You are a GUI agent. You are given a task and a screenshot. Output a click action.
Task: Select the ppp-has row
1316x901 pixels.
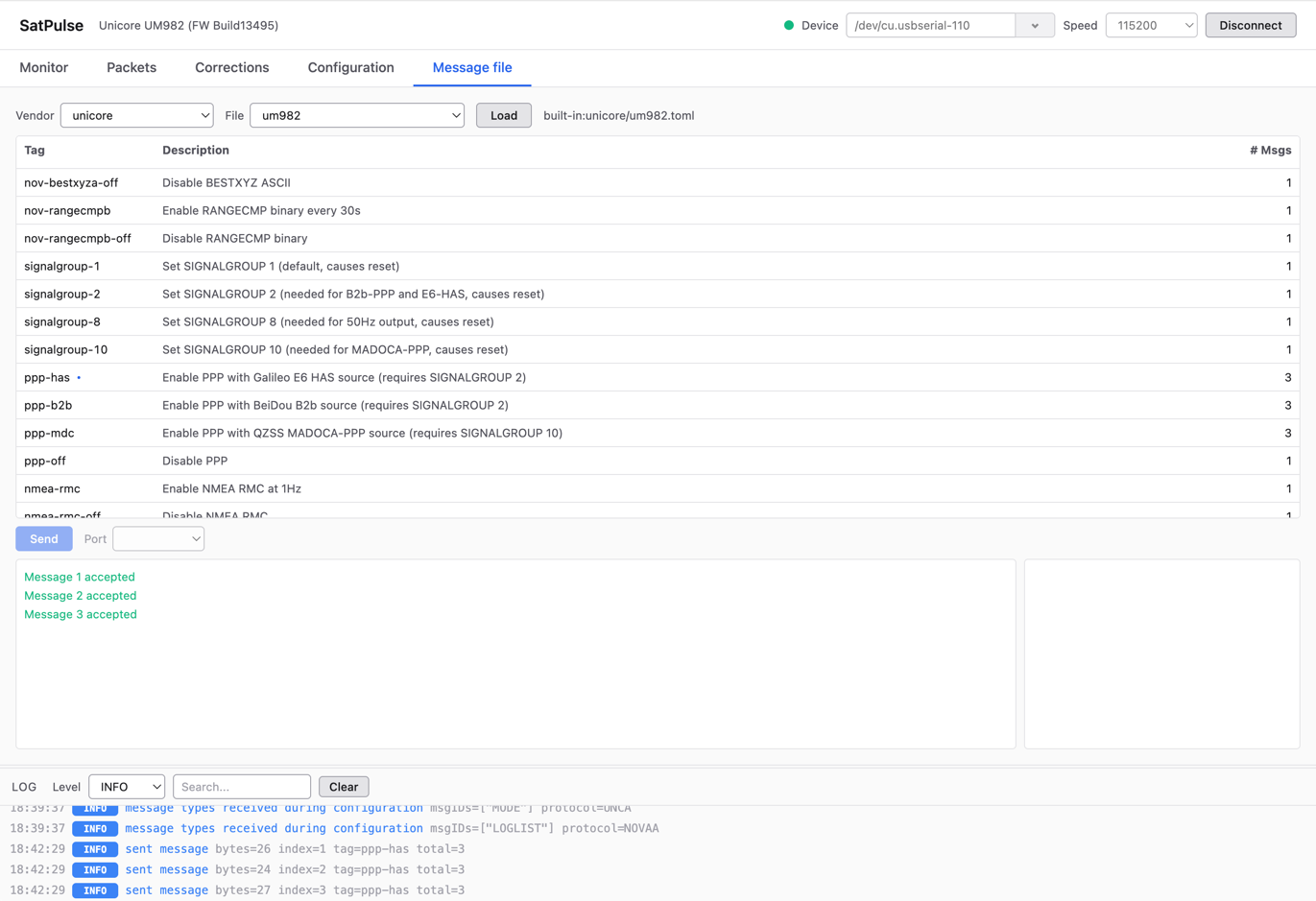(x=658, y=377)
